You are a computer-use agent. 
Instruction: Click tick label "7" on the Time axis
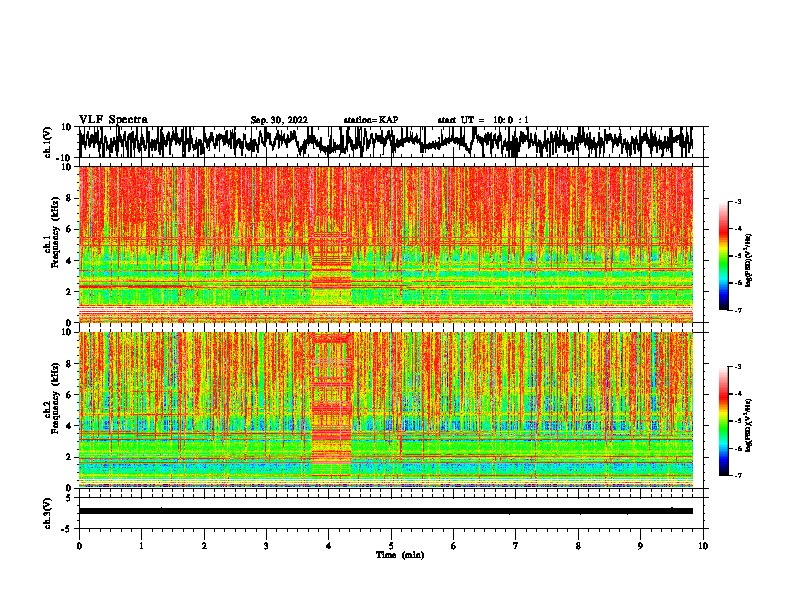pyautogui.click(x=516, y=546)
